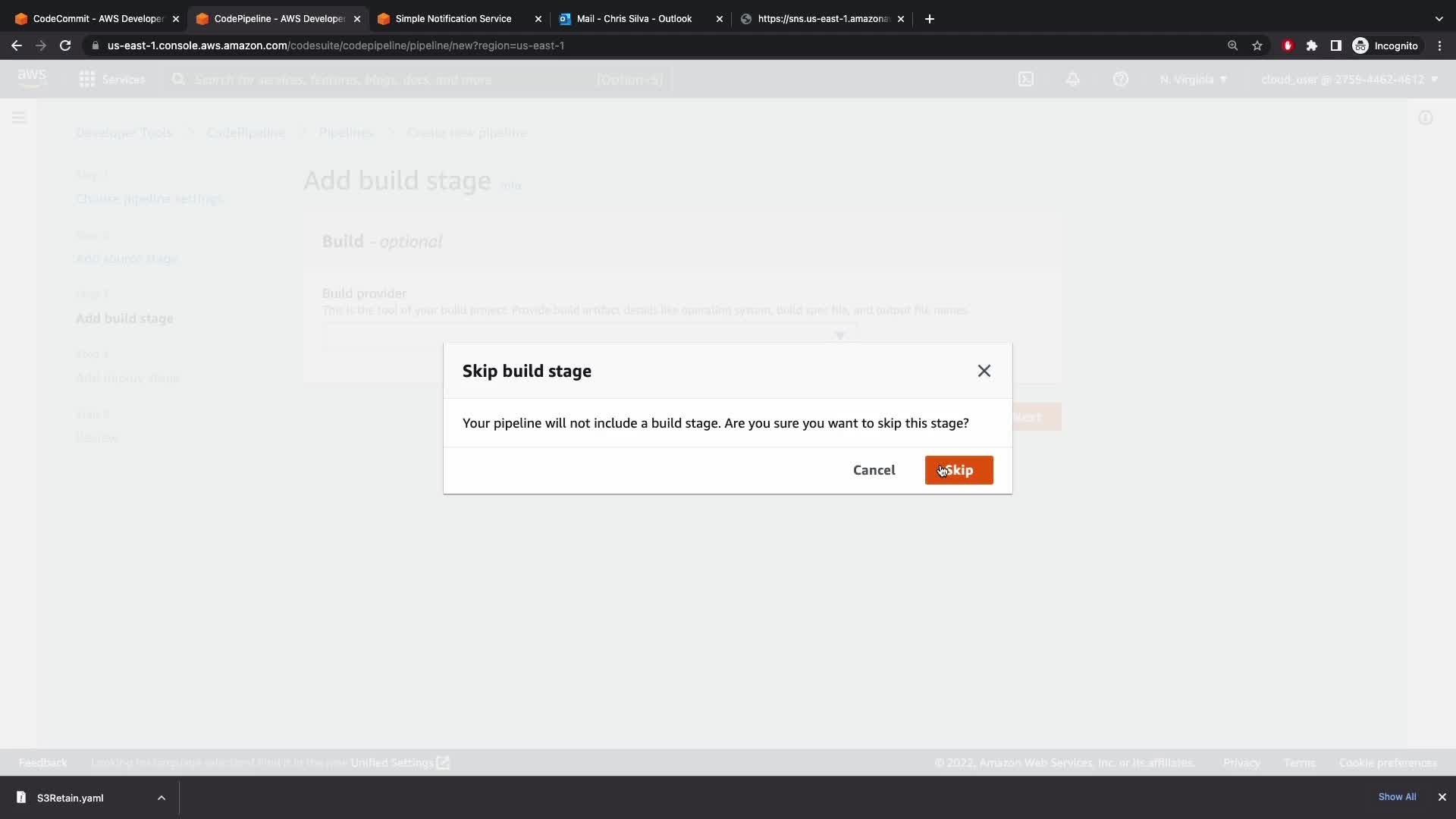Confirm by clicking the orange Skip button

pyautogui.click(x=959, y=470)
